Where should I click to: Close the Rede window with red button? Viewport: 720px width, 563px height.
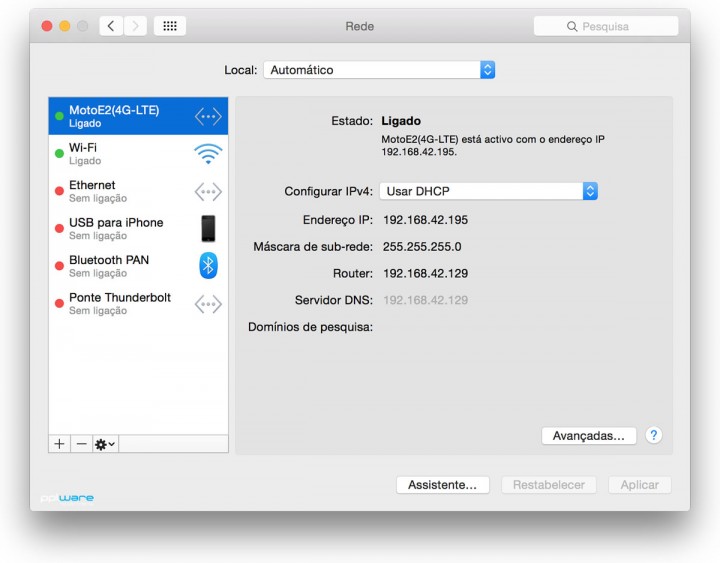click(x=47, y=26)
